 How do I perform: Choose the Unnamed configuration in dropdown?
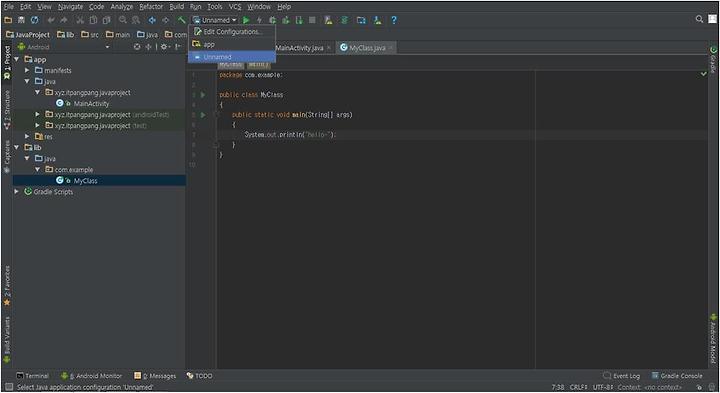232,57
